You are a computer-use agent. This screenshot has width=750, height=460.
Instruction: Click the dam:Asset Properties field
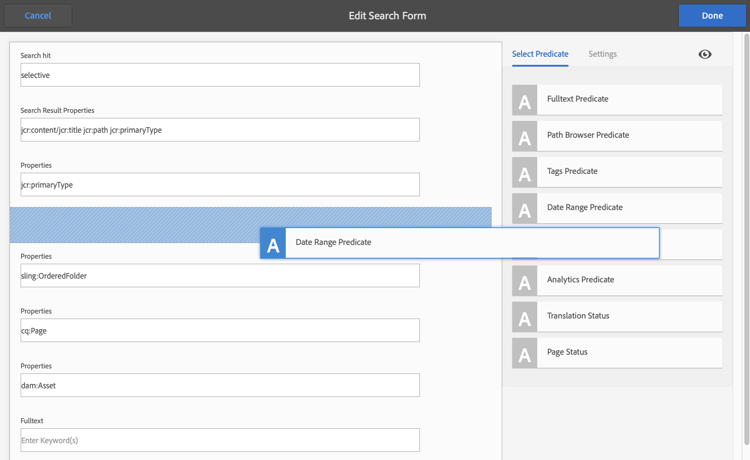220,385
